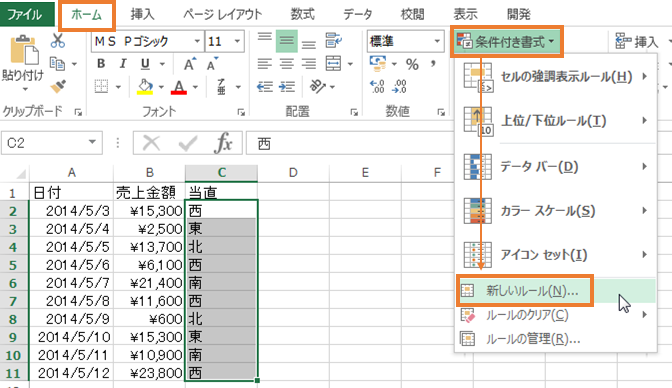Switch to the 挿入 ribbon tab
Image resolution: width=672 pixels, height=388 pixels.
(143, 14)
